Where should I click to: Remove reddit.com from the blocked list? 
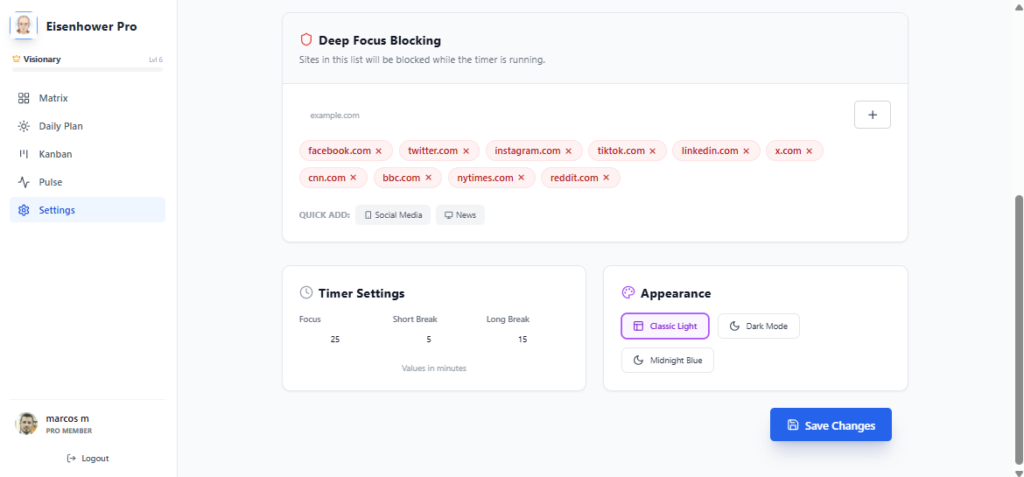606,178
